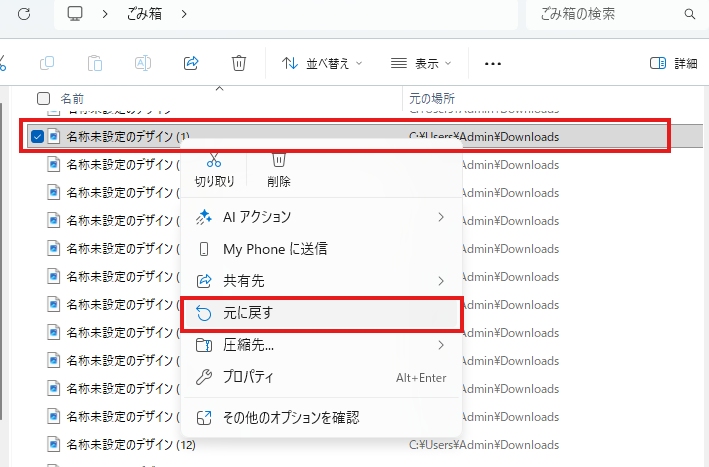Sort by the 元の場所 column header
709x467 pixels.
point(432,99)
